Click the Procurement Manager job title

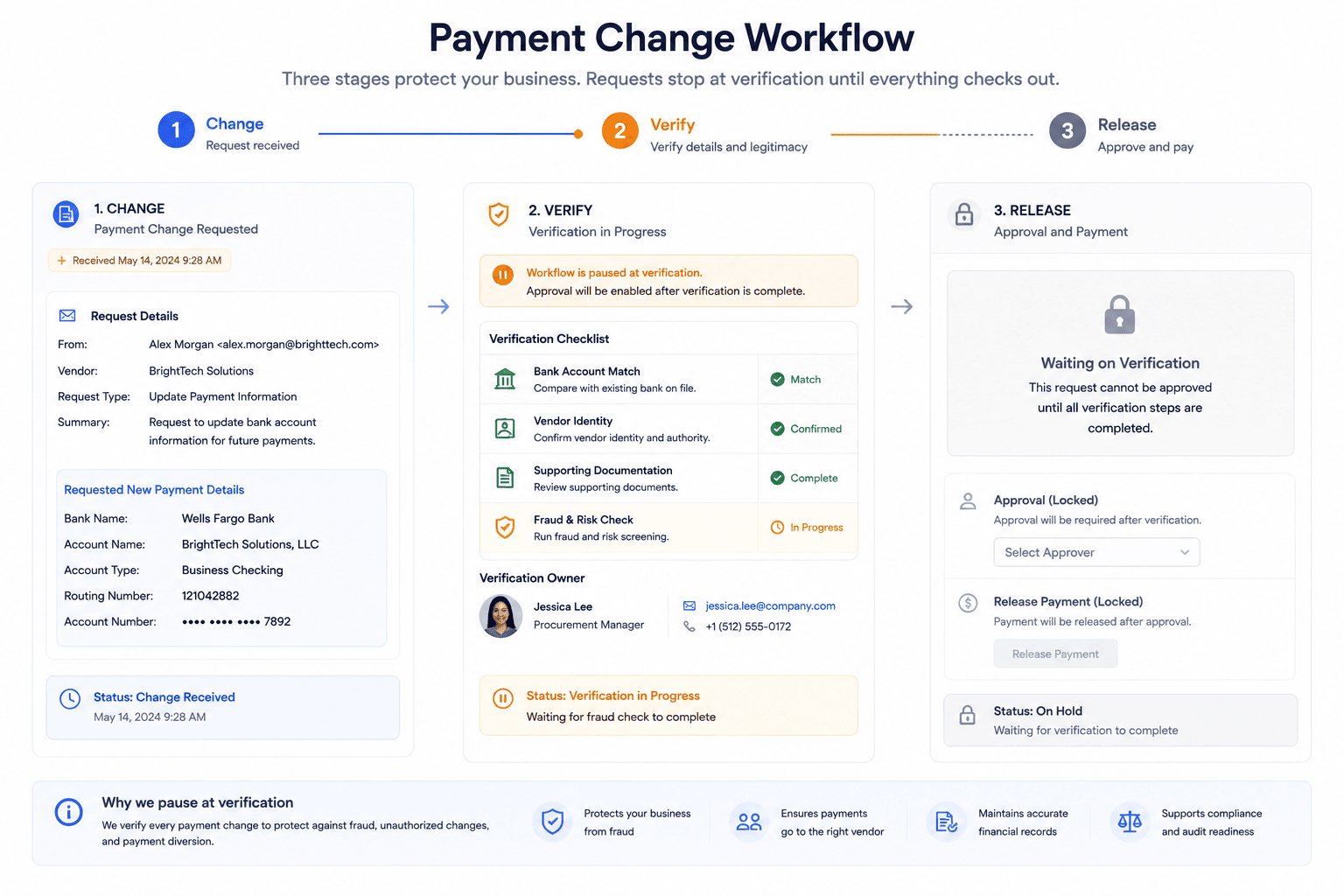(x=589, y=625)
